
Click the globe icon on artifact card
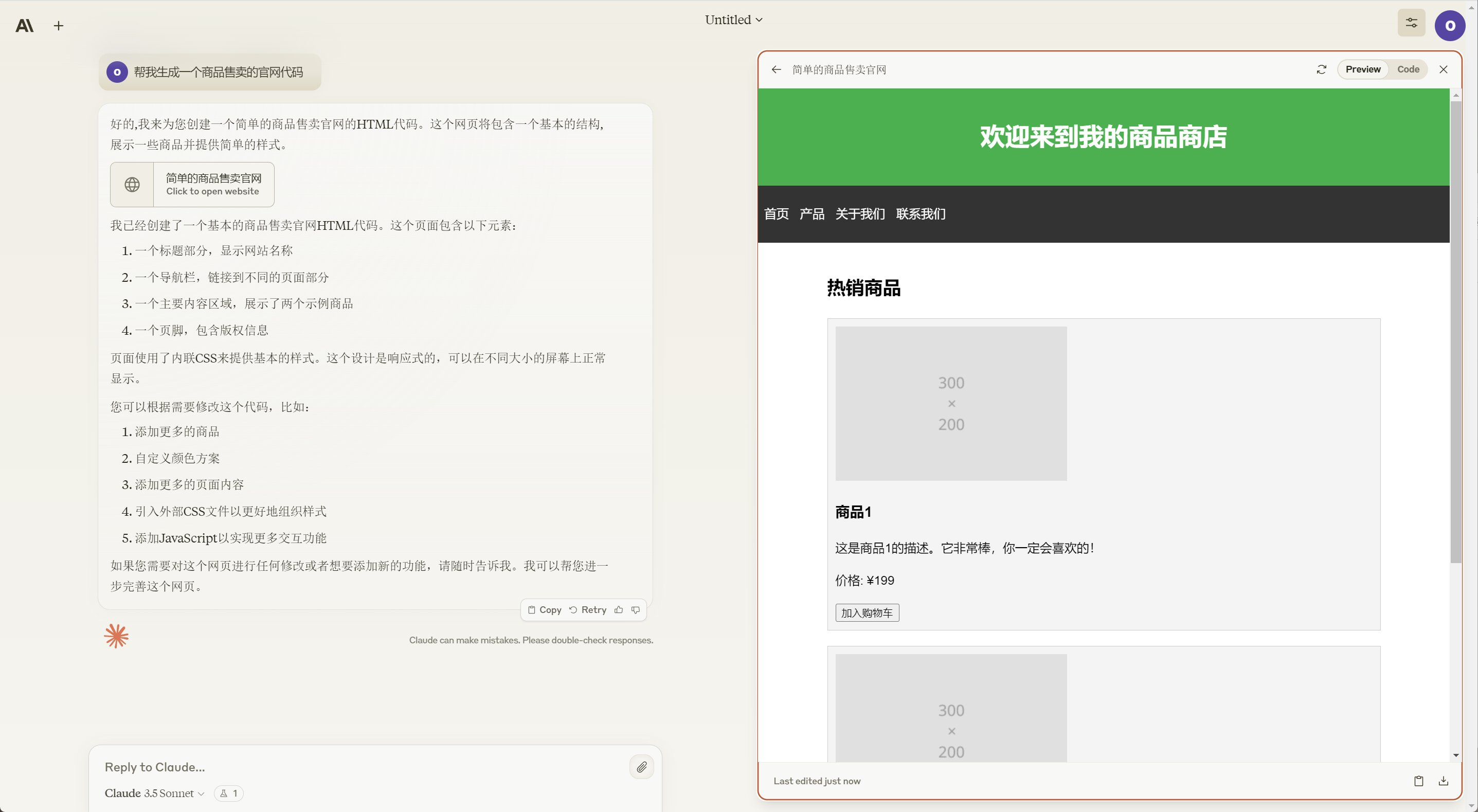pos(132,184)
